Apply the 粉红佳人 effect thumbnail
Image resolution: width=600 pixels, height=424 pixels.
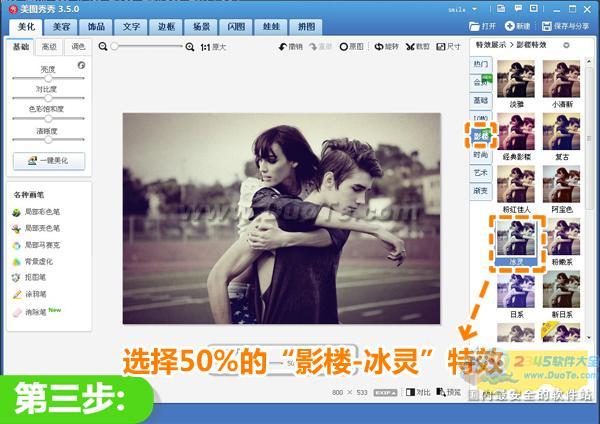click(x=516, y=184)
